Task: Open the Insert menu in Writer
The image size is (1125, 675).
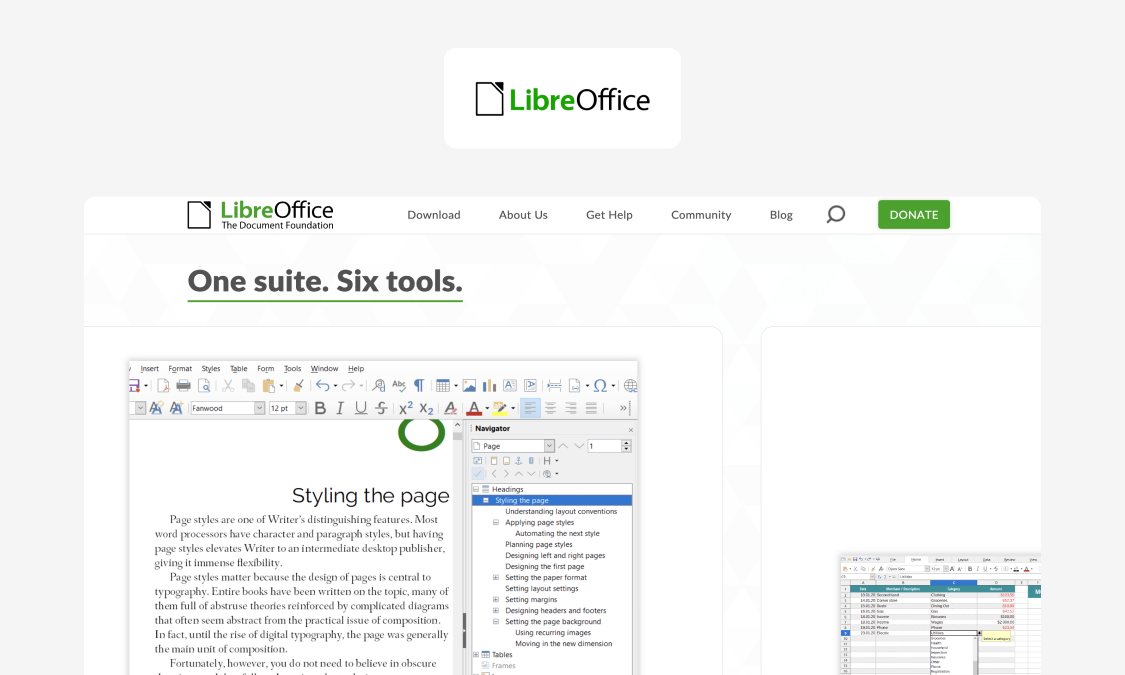Action: [149, 369]
